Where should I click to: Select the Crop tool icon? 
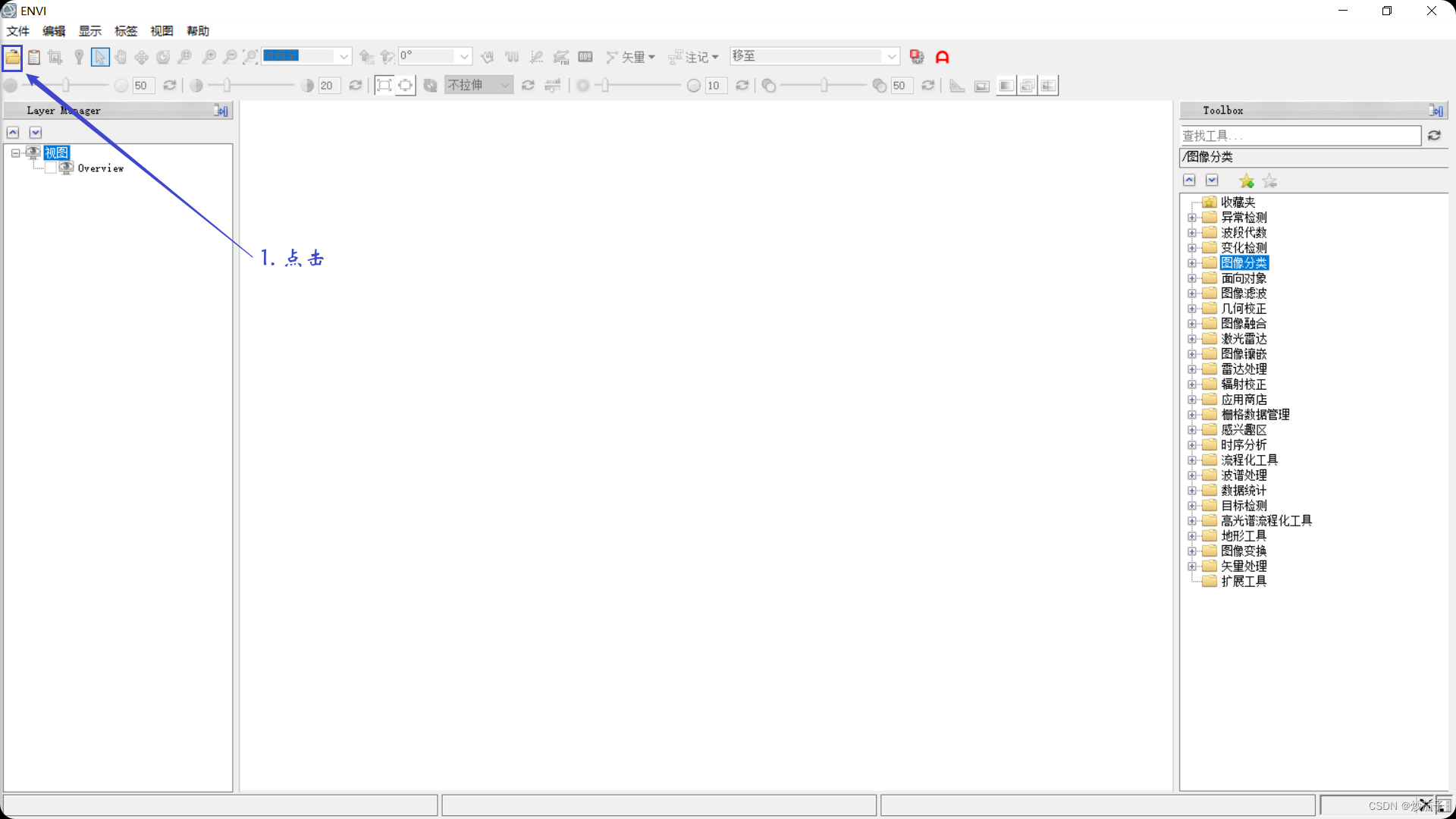click(x=55, y=57)
